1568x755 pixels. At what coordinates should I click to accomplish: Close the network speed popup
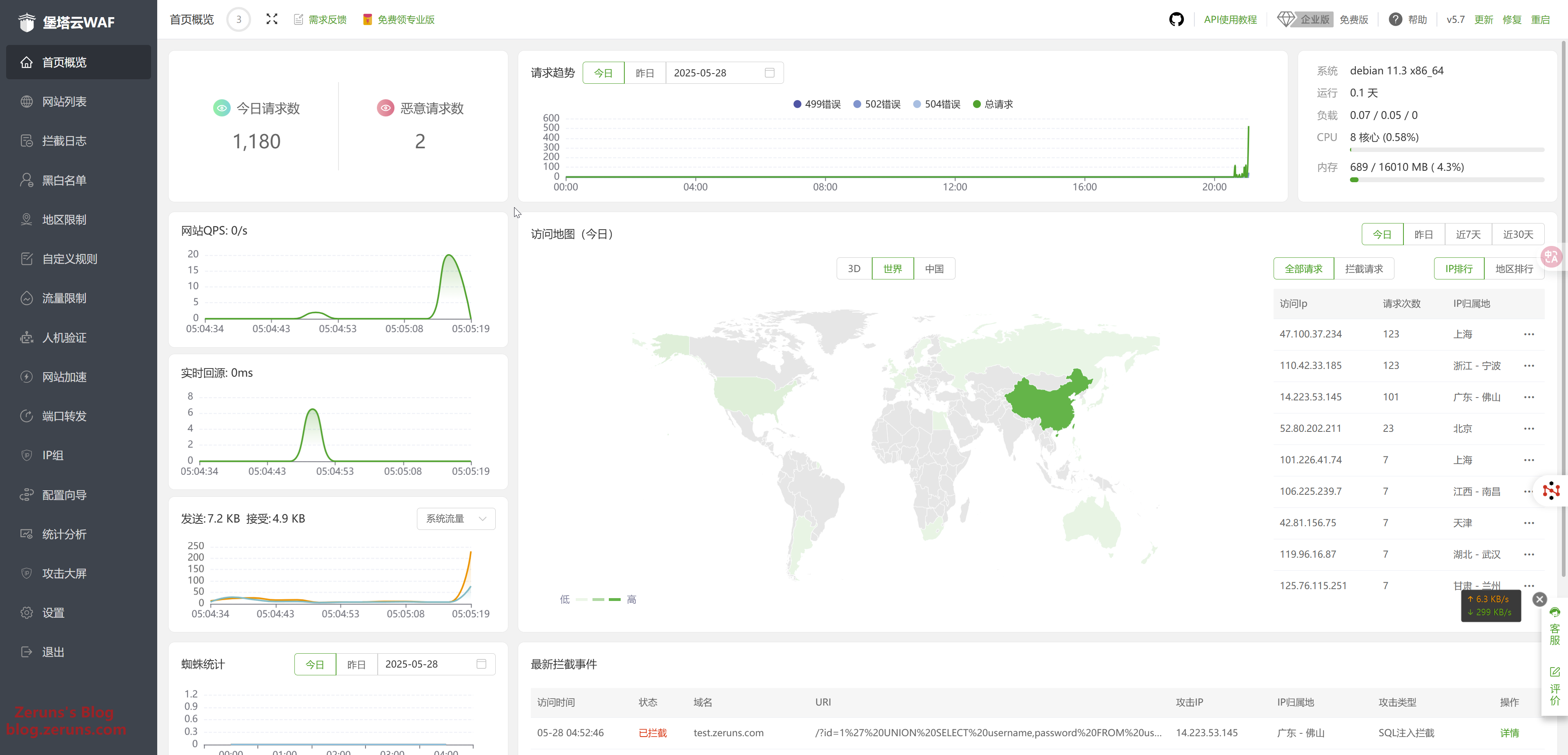click(1539, 599)
